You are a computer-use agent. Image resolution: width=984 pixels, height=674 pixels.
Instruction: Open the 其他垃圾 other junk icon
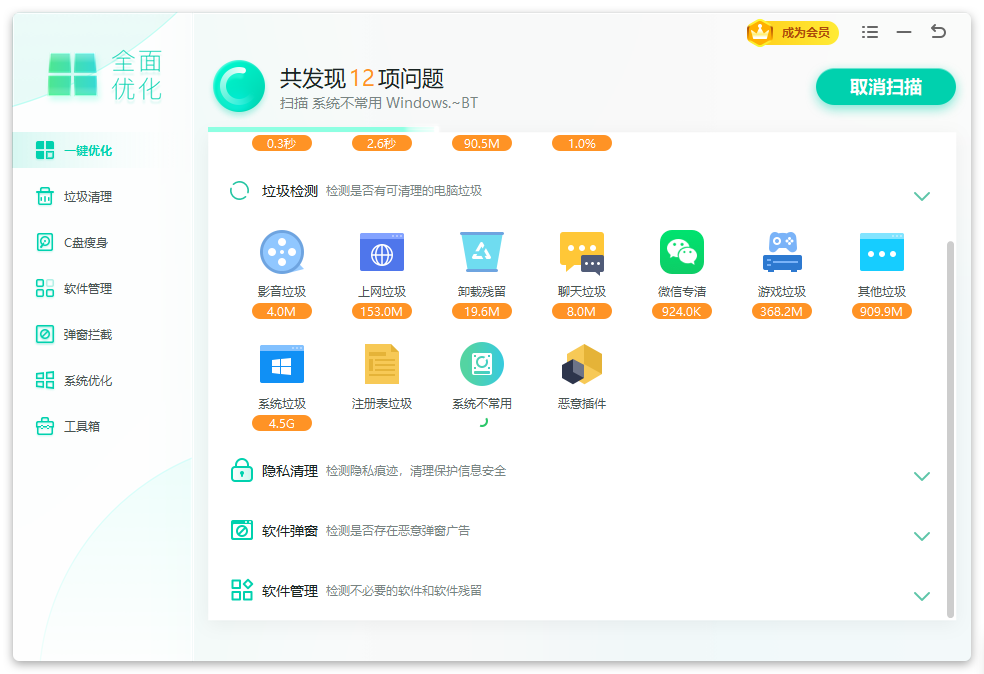pos(881,252)
